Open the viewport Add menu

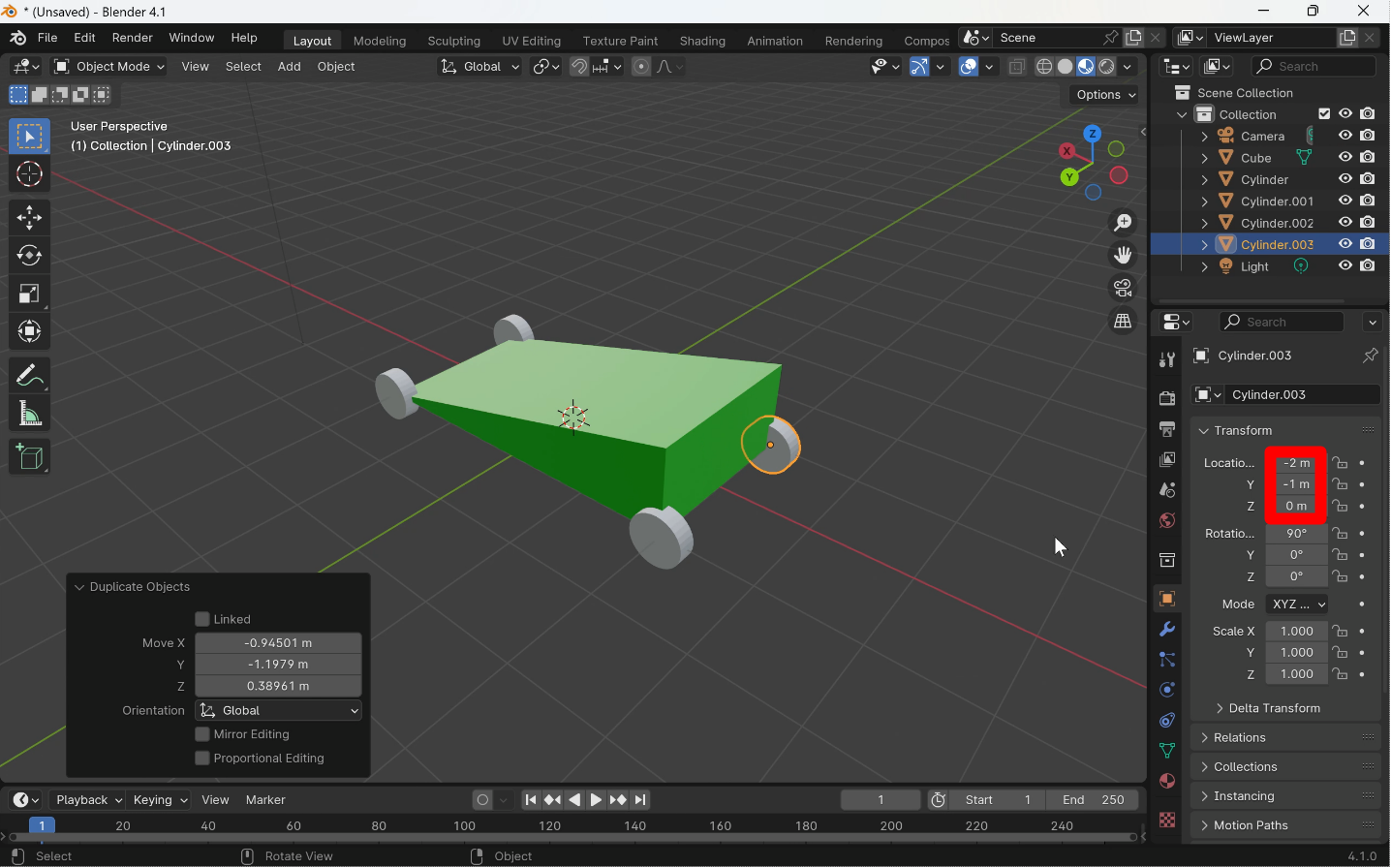(x=289, y=67)
